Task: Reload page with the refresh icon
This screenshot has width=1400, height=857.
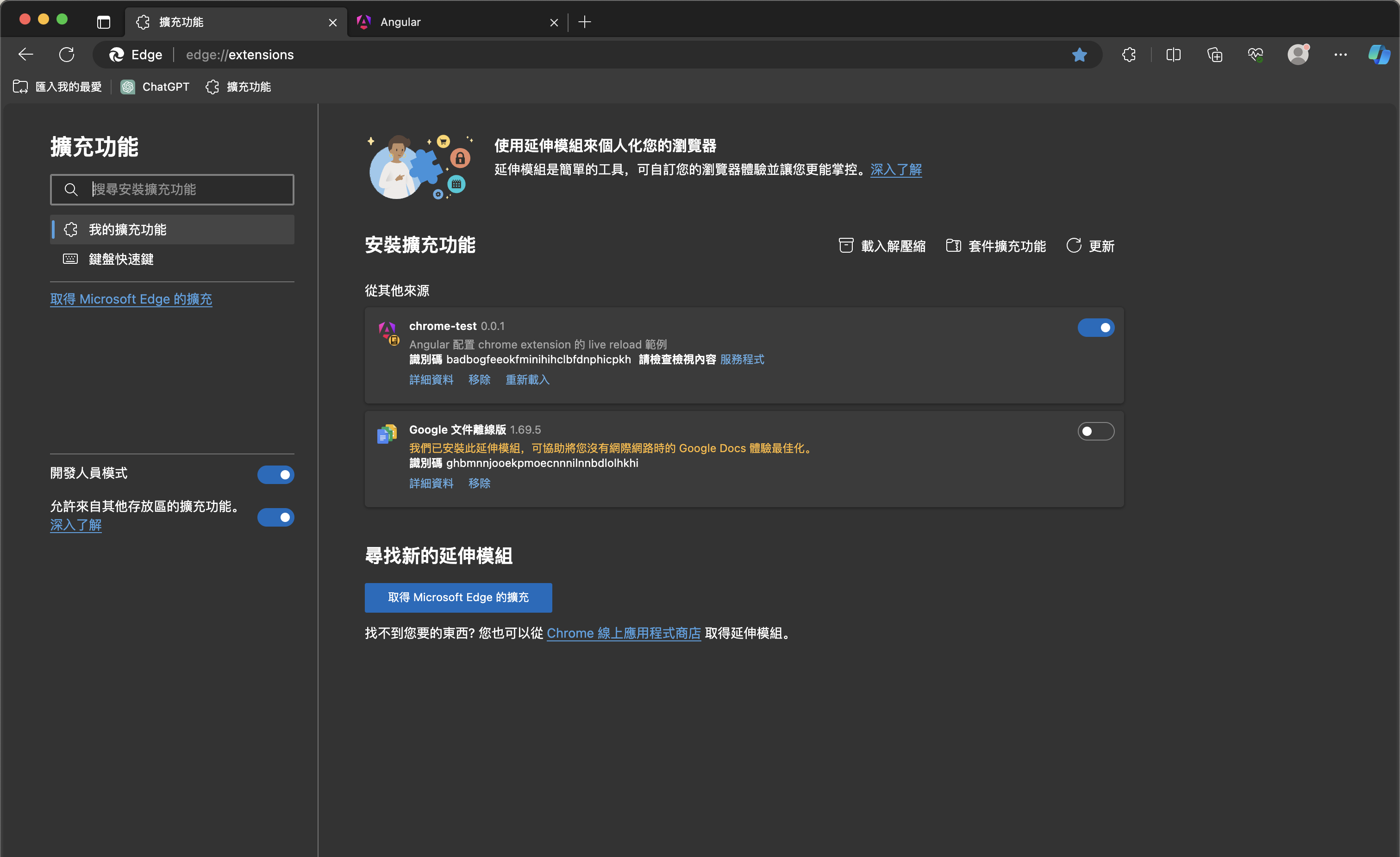Action: click(x=67, y=55)
